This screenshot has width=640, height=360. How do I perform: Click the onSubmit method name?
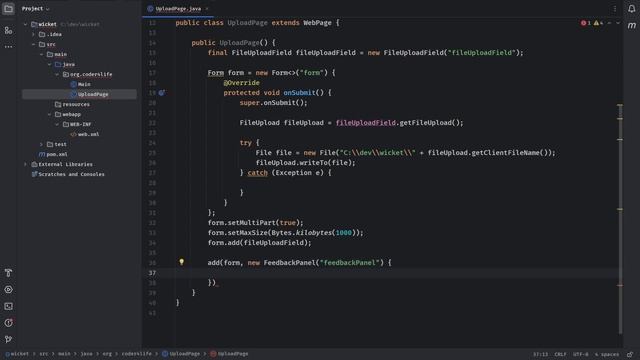tap(300, 93)
